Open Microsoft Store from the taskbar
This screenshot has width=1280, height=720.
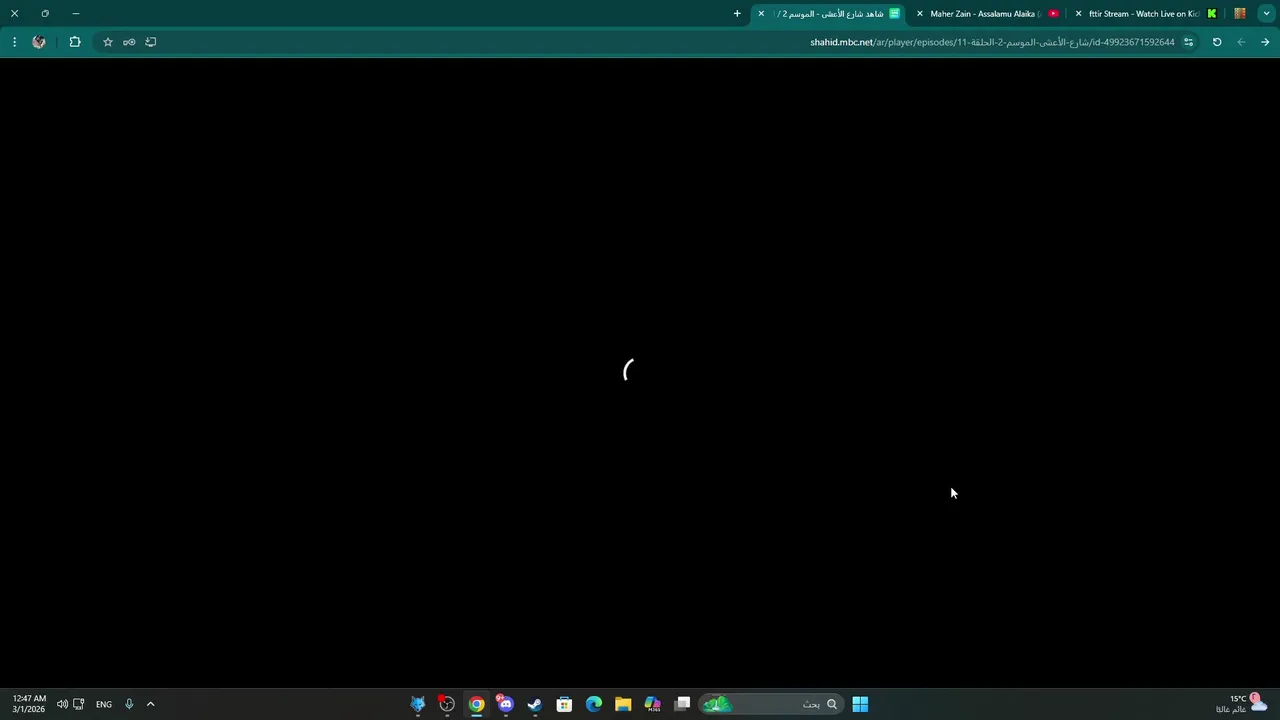coord(564,704)
